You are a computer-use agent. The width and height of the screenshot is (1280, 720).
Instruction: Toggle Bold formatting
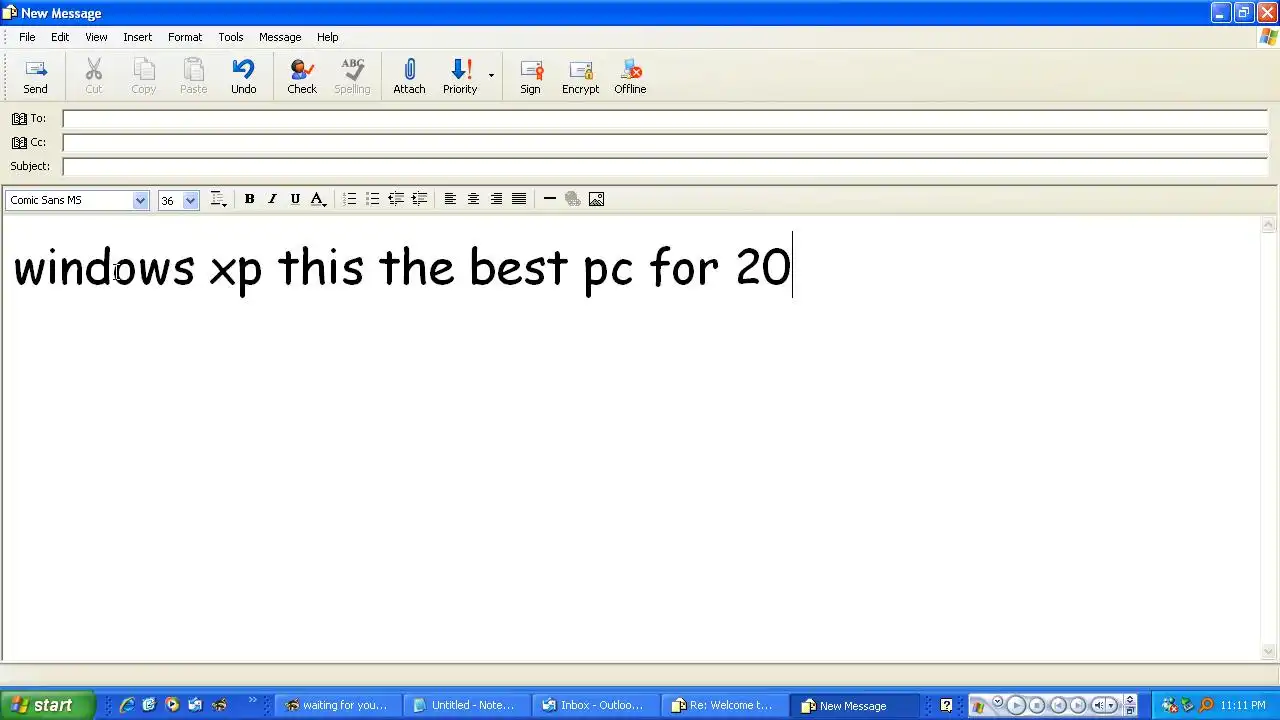coord(249,199)
